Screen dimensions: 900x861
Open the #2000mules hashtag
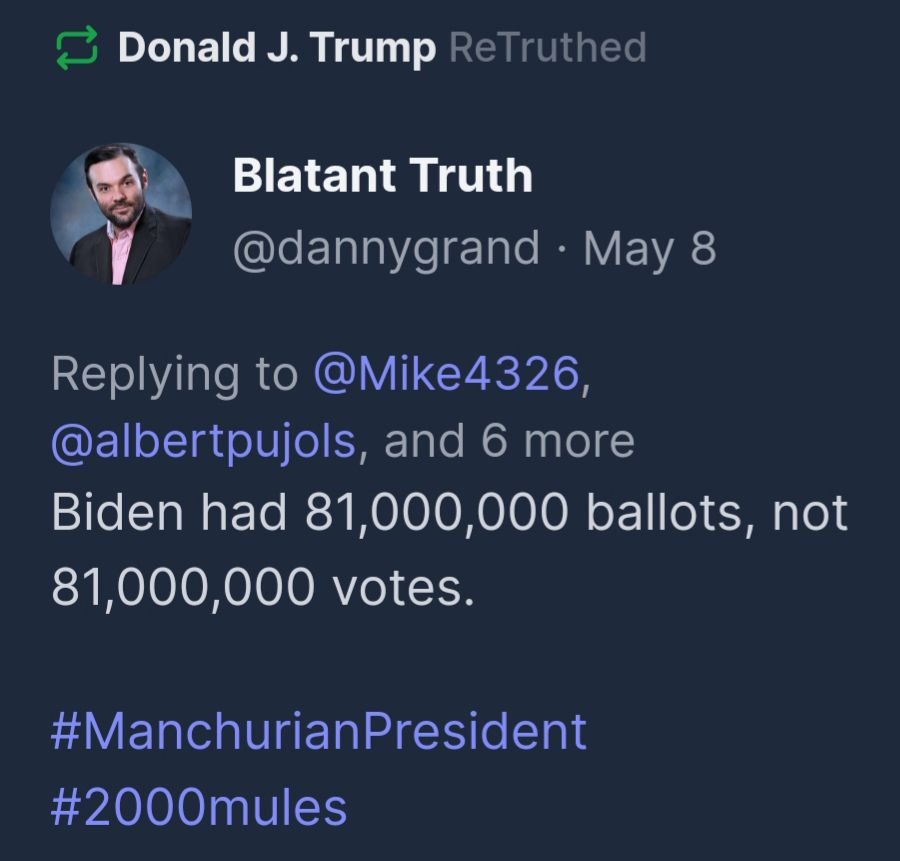coord(198,805)
